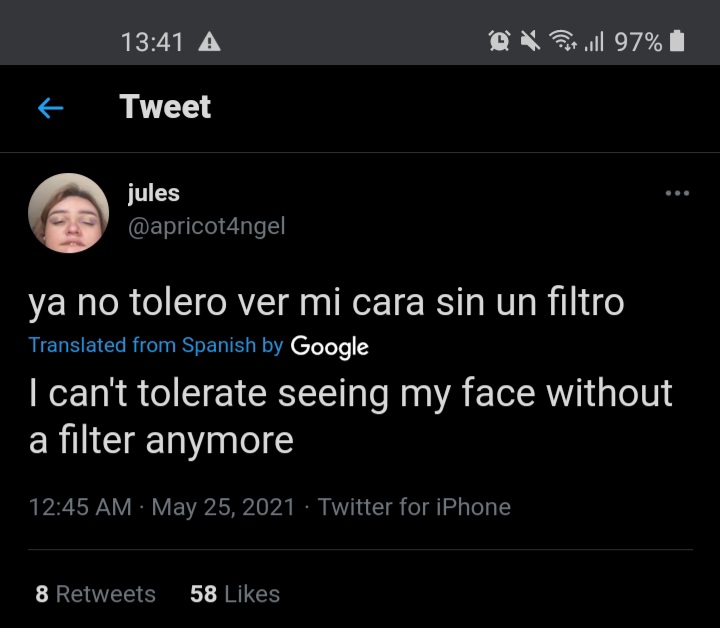Tap the 12:45 AM May 25, 2021 timestamp

pyautogui.click(x=162, y=507)
